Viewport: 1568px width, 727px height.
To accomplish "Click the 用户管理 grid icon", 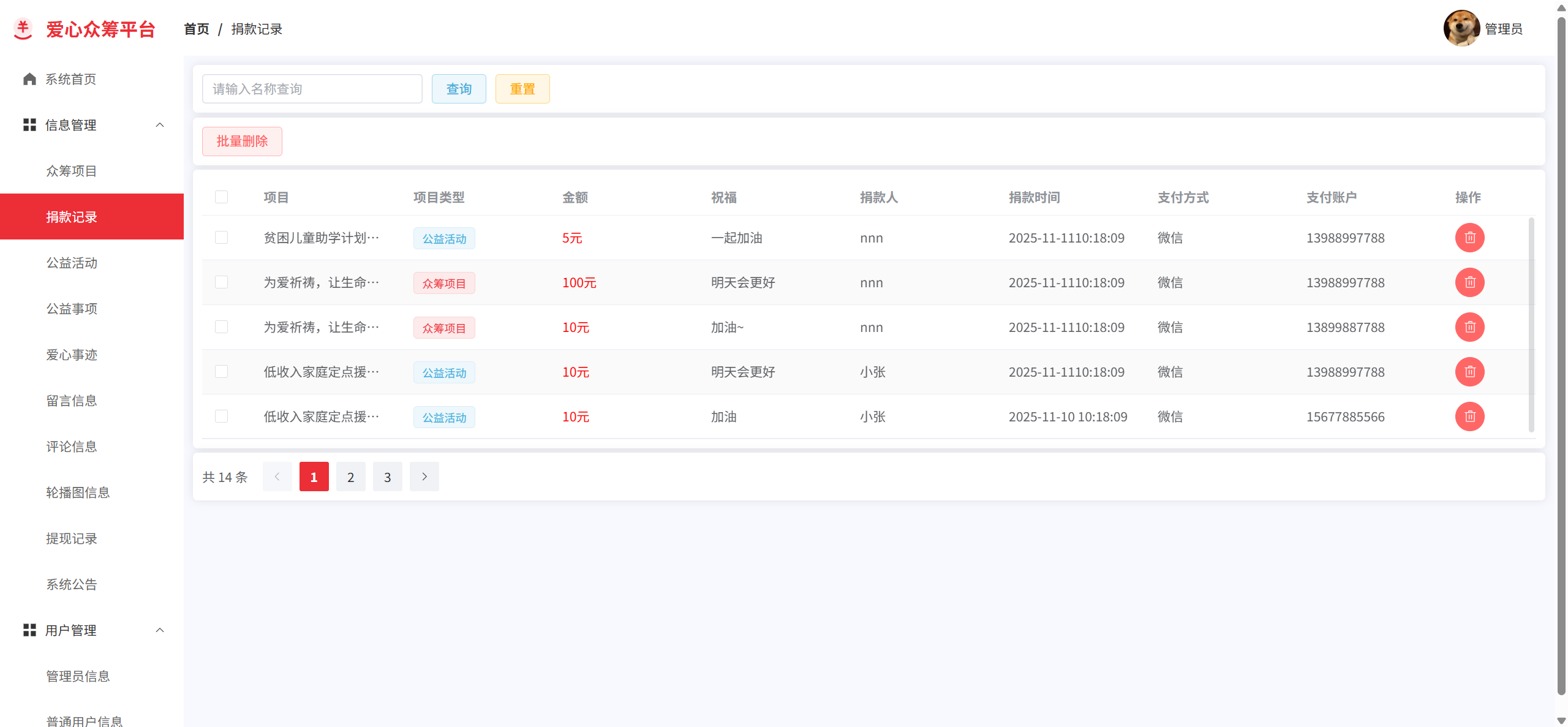I will [29, 630].
